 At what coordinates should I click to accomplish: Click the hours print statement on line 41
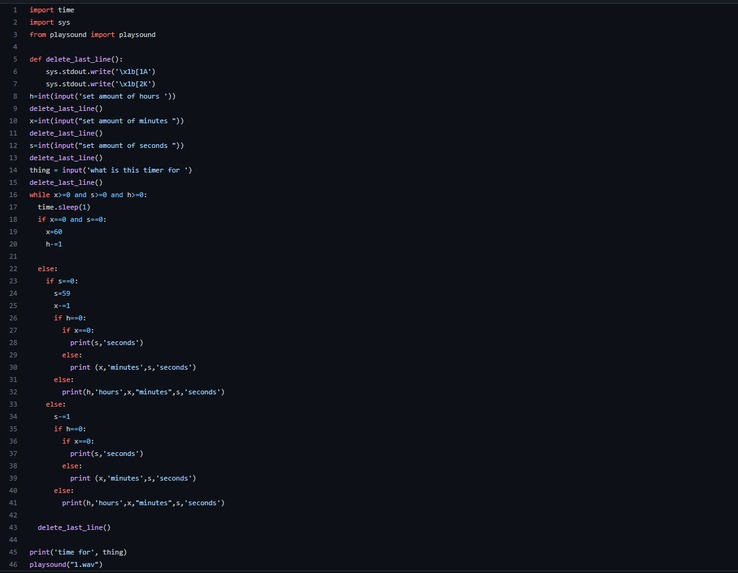pos(144,503)
